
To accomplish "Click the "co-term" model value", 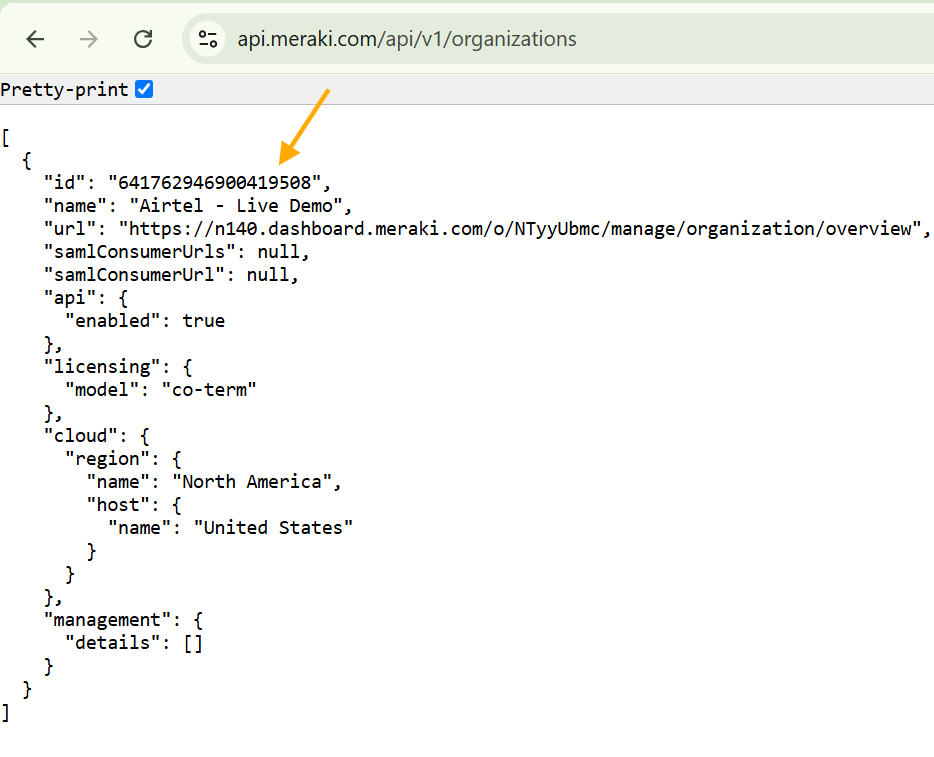I will pyautogui.click(x=209, y=390).
